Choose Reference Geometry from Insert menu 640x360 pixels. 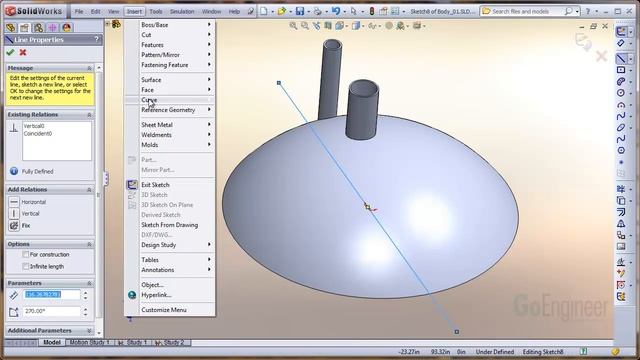tap(170, 110)
